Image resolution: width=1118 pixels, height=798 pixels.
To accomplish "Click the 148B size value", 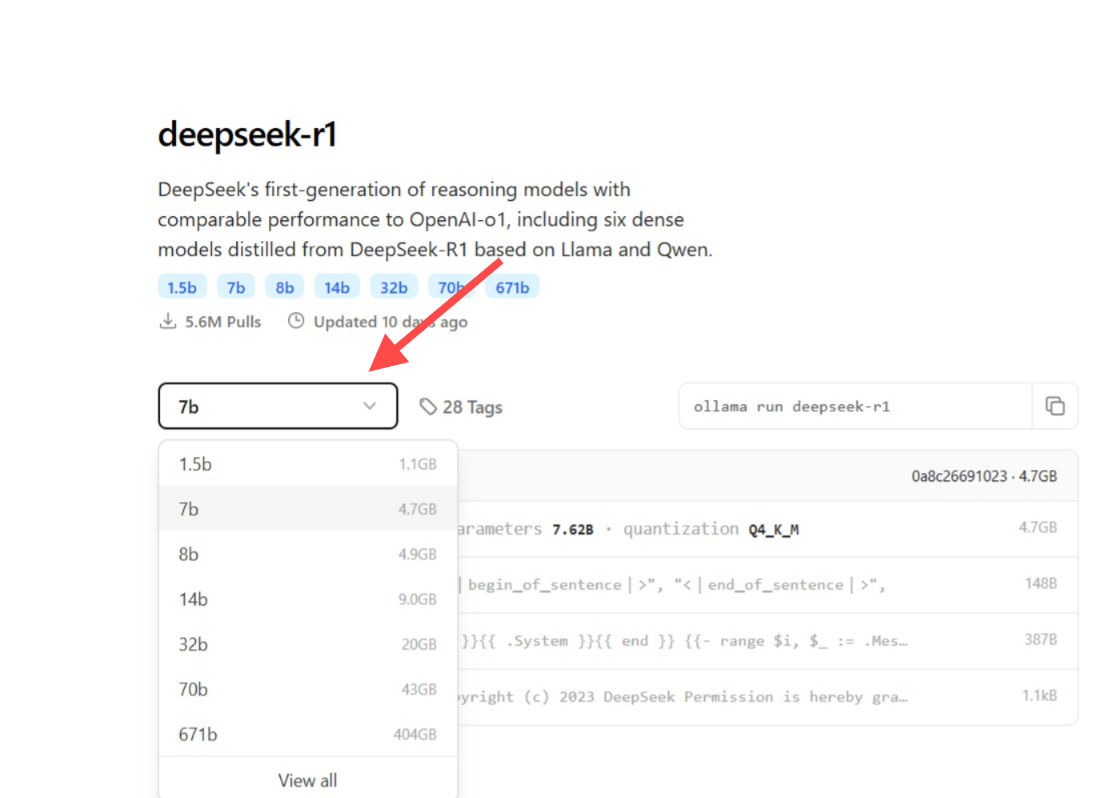I will tap(1041, 583).
